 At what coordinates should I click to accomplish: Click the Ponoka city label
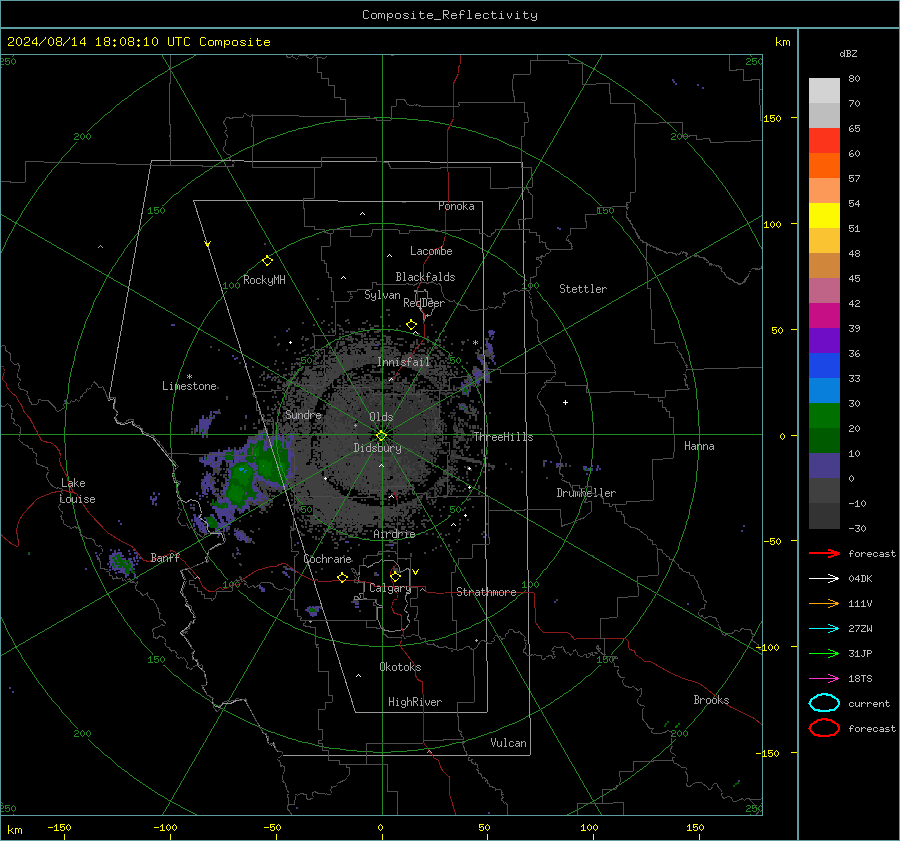pos(456,206)
